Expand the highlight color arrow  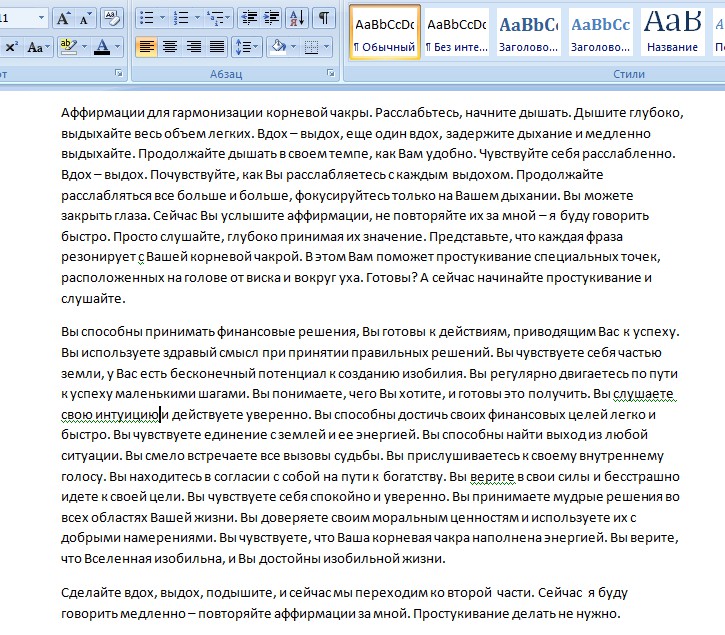click(x=84, y=47)
